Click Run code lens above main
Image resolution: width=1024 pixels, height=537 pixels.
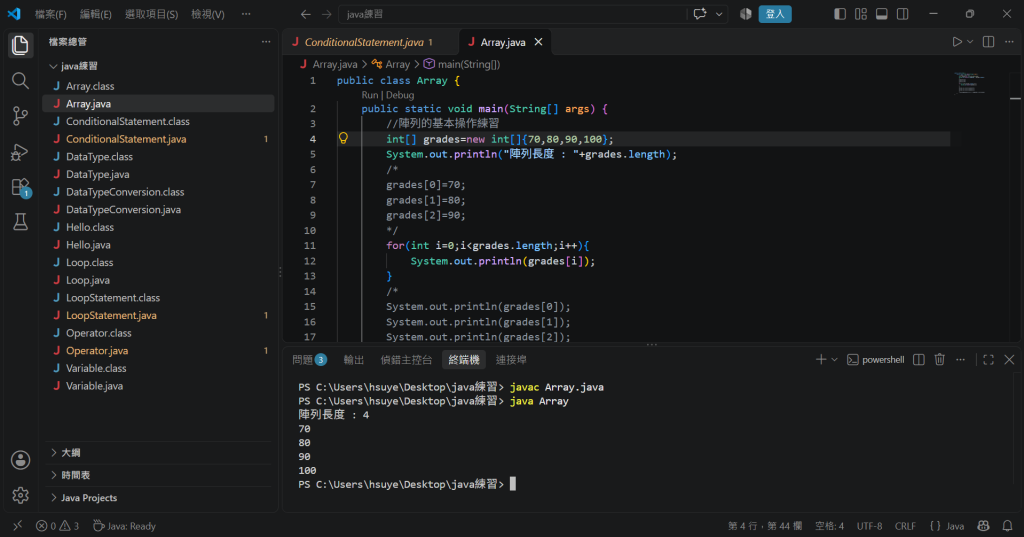pos(370,95)
